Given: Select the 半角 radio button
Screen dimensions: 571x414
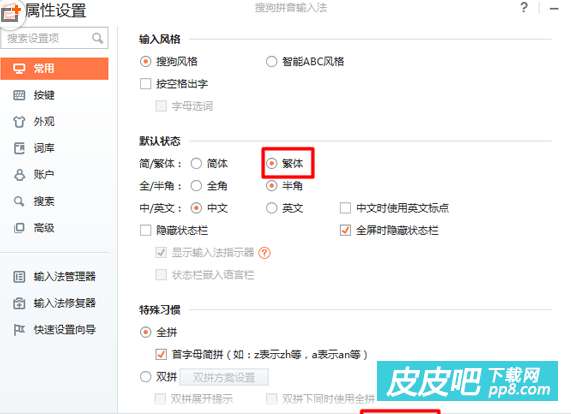Looking at the screenshot, I should click(271, 186).
